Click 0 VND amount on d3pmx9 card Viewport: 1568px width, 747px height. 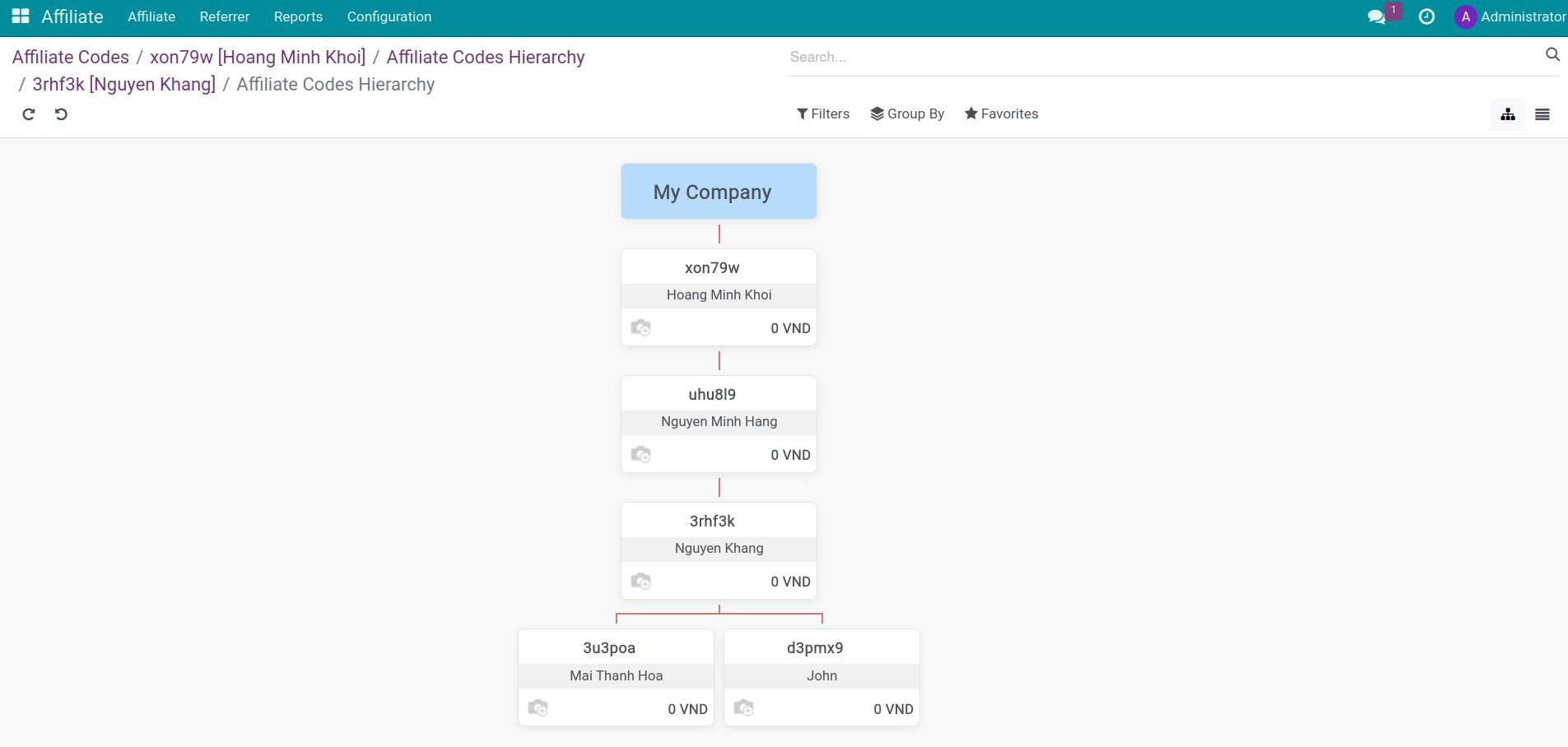point(893,709)
